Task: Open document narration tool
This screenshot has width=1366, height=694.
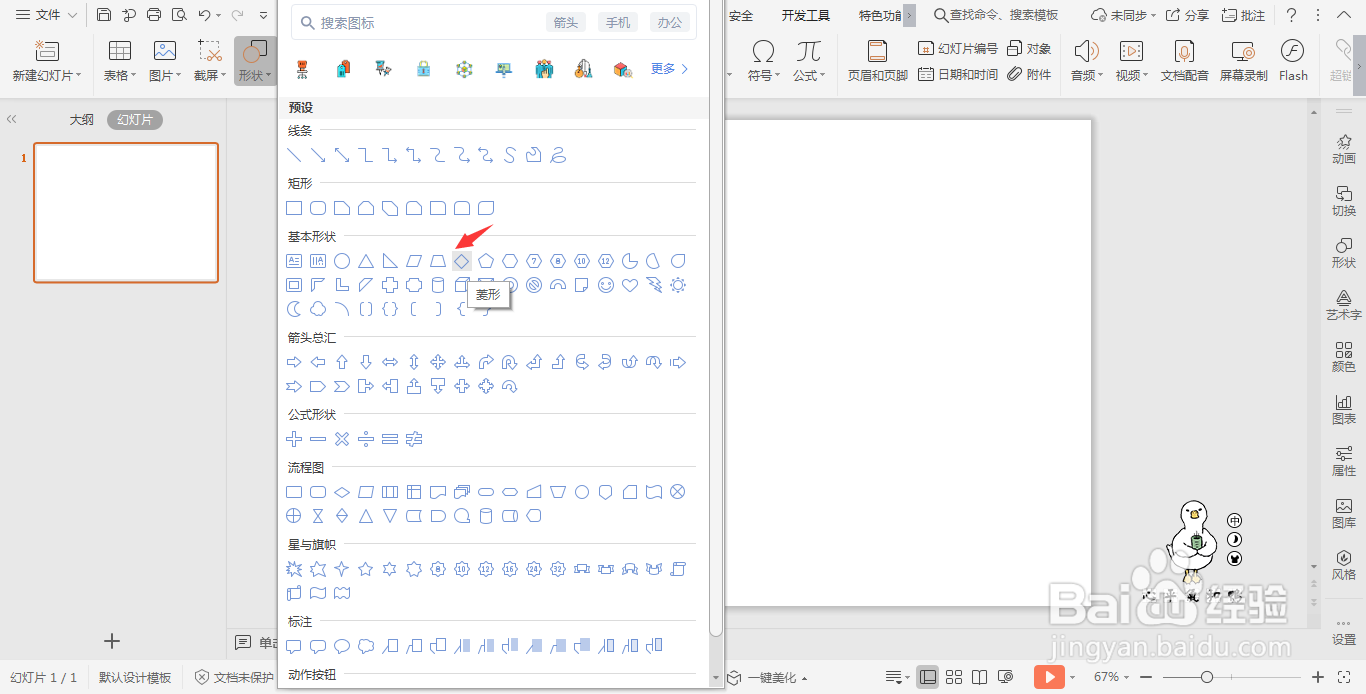Action: 1184,61
